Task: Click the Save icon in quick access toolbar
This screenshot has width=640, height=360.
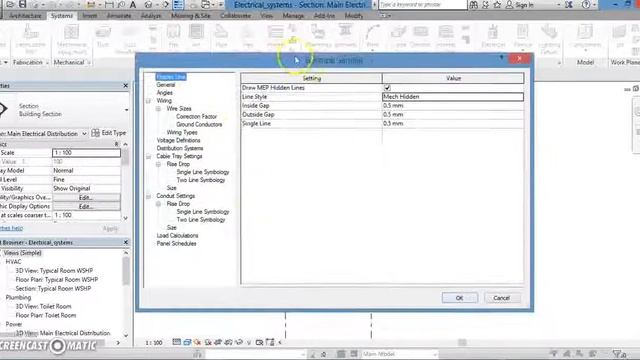Action: tap(22, 4)
